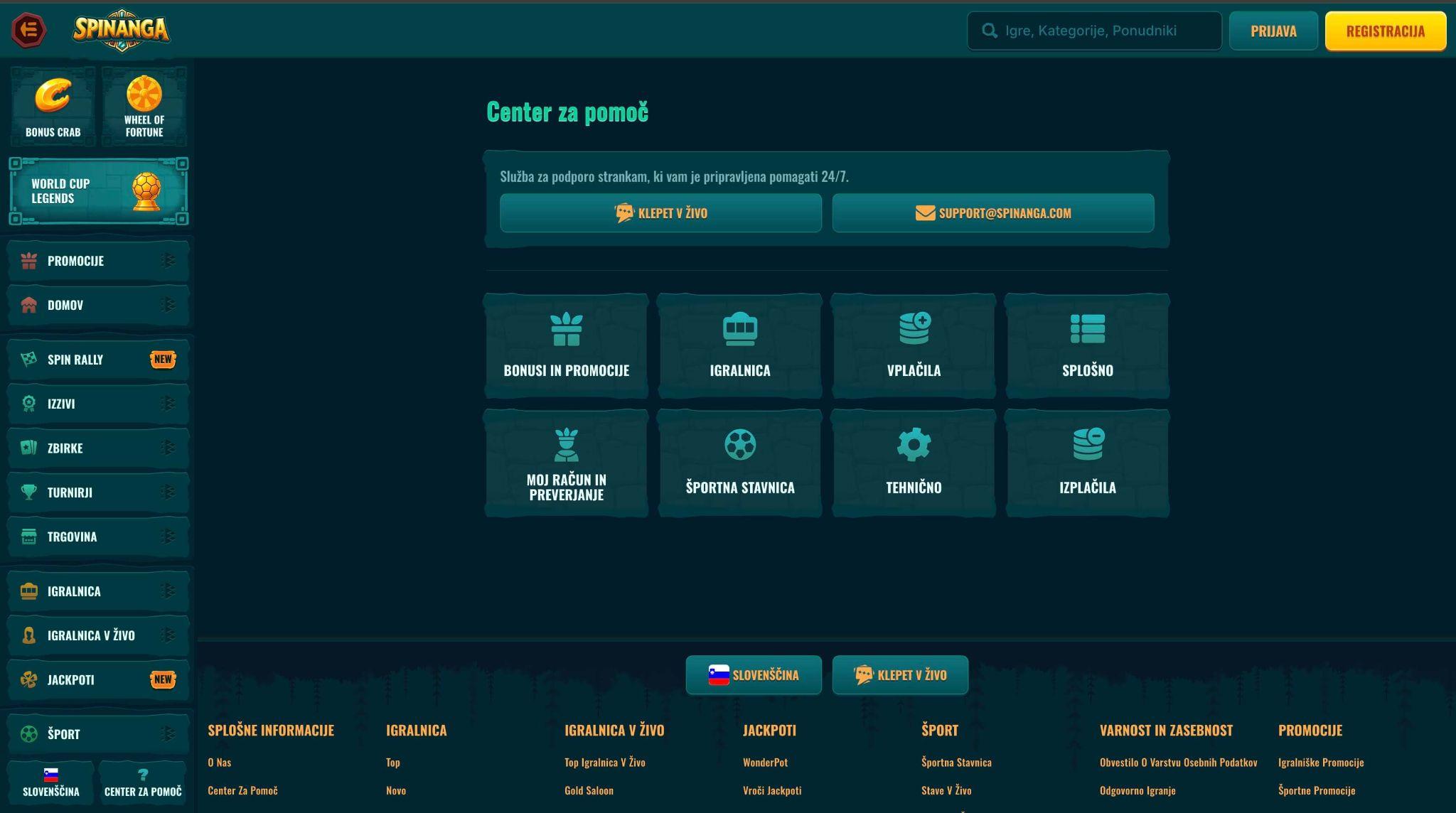
Task: Open the Turnirji sidebar menu item
Action: 99,492
